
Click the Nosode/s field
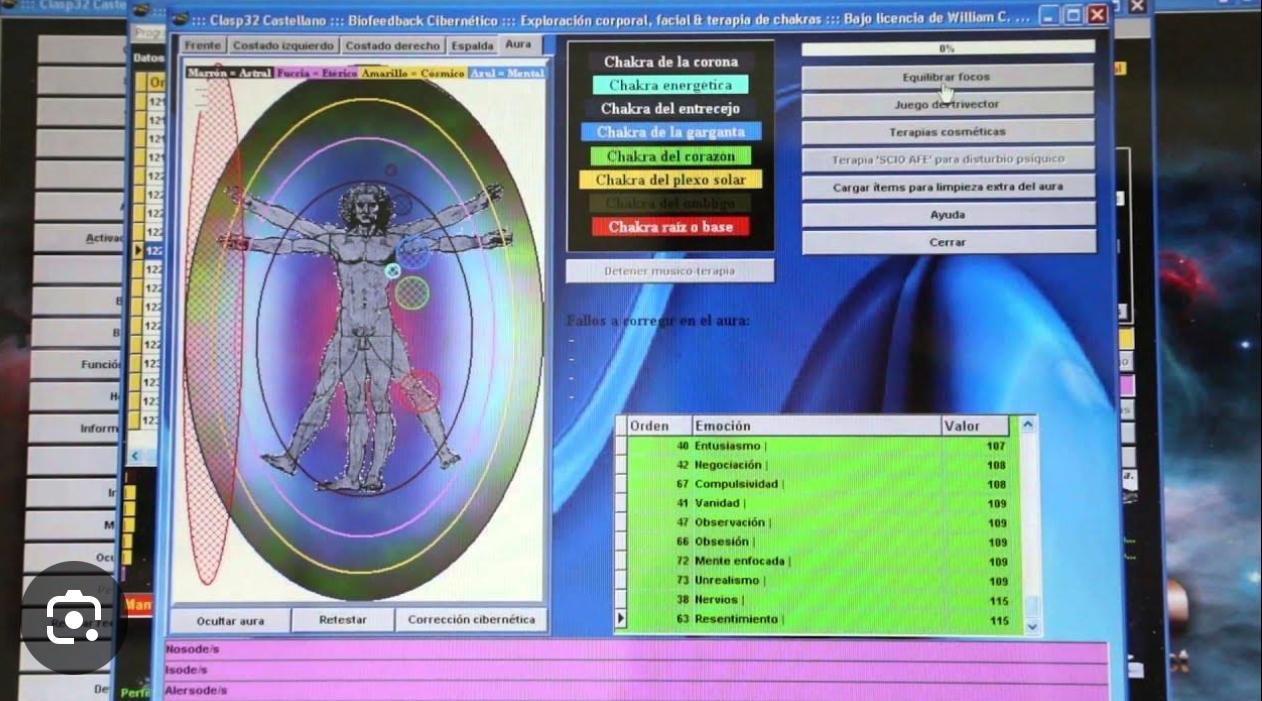coord(637,650)
